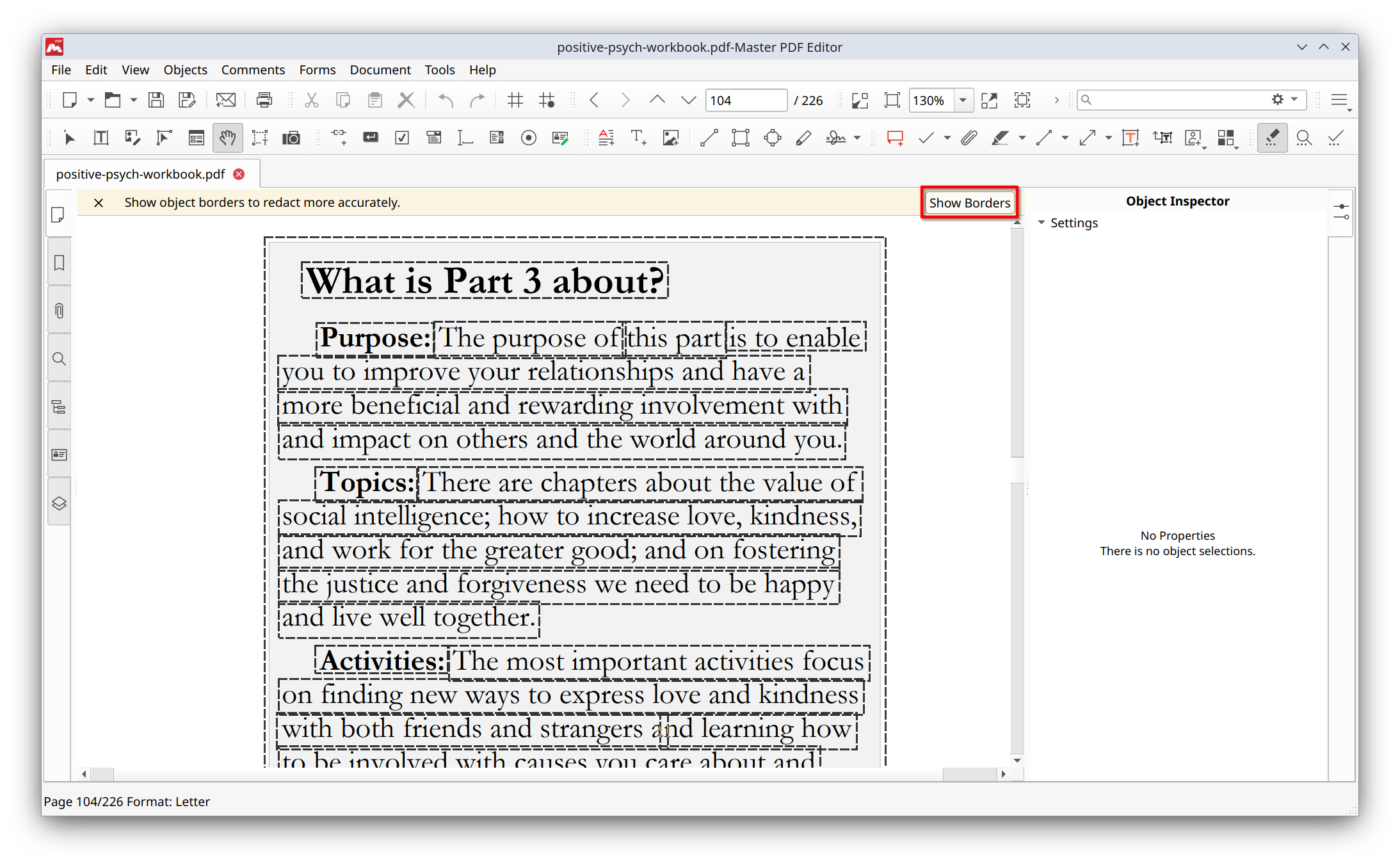Select the Edit Text tool

click(101, 138)
